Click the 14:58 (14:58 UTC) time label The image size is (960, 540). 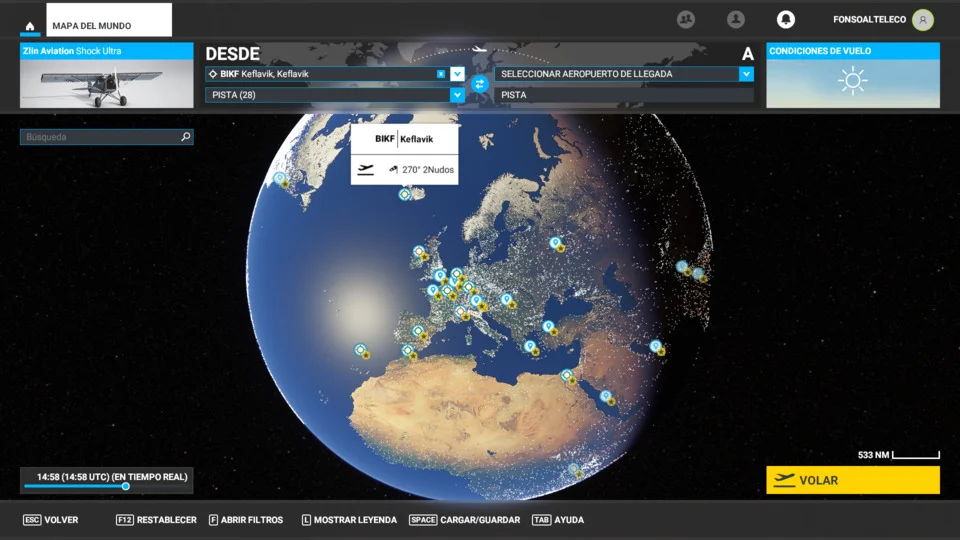112,476
